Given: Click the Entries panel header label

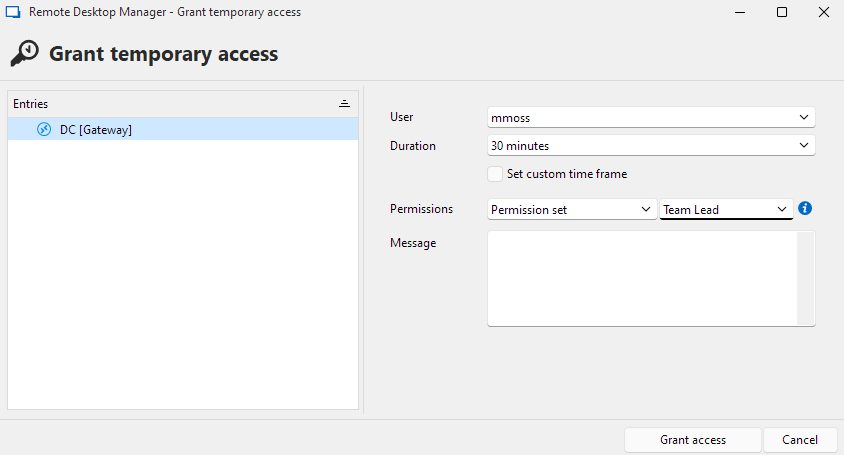Looking at the screenshot, I should (31, 104).
